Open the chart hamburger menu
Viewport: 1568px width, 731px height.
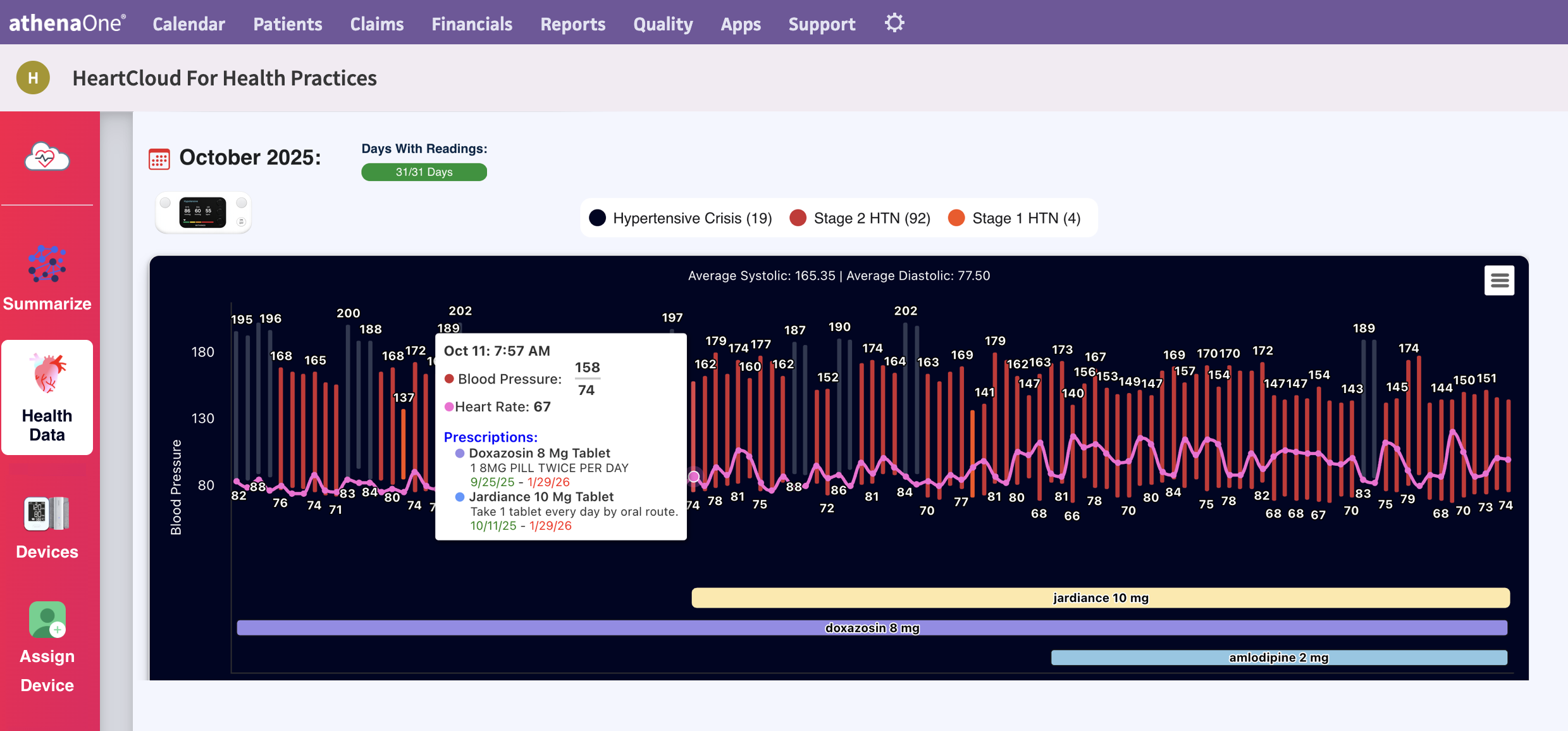[x=1499, y=280]
